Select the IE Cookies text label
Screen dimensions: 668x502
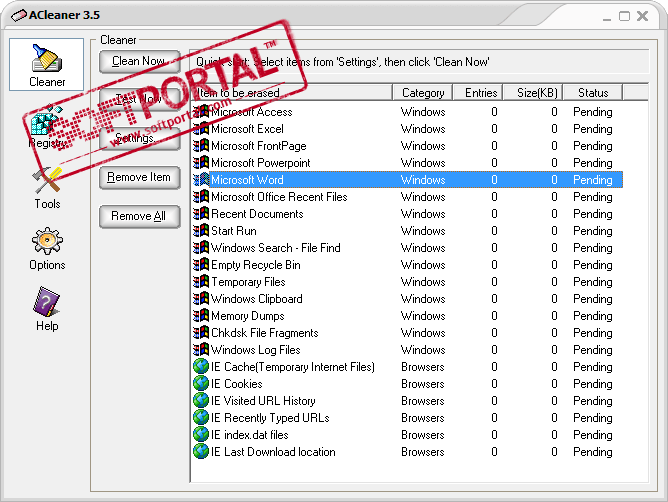(x=236, y=384)
